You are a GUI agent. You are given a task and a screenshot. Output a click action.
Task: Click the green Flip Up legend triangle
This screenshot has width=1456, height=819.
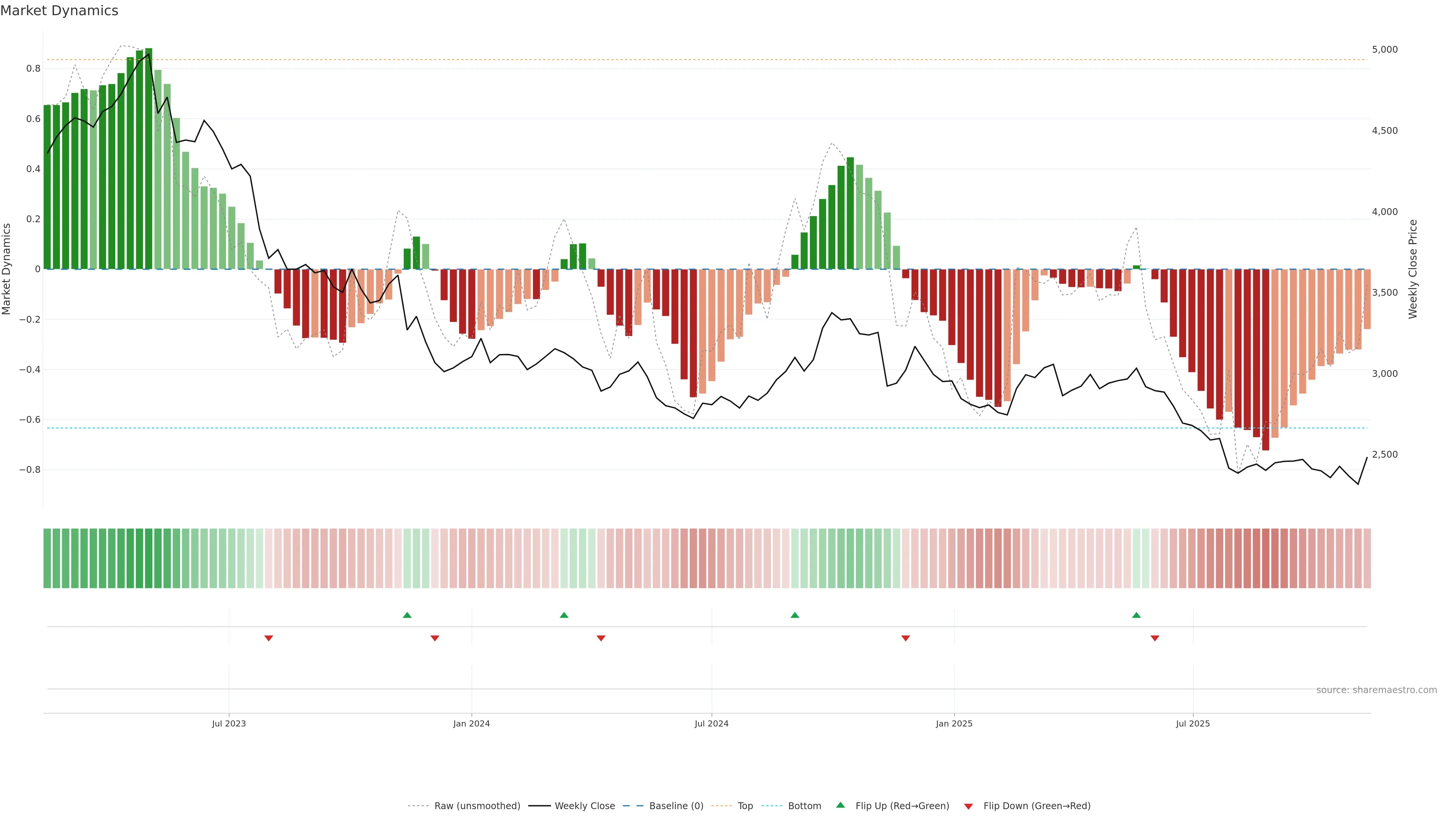point(841,805)
